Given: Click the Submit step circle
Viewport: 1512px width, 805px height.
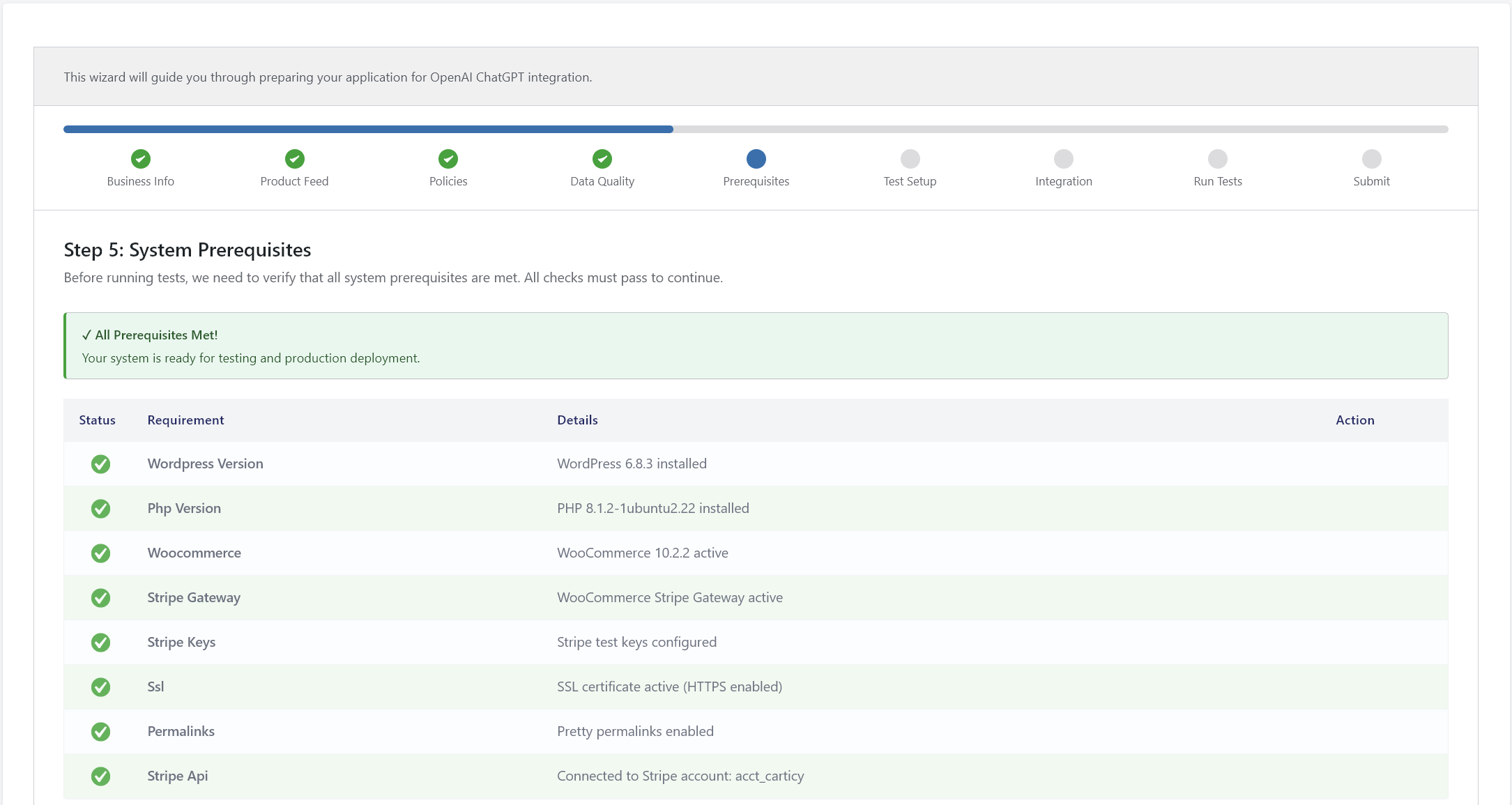Looking at the screenshot, I should coord(1371,159).
